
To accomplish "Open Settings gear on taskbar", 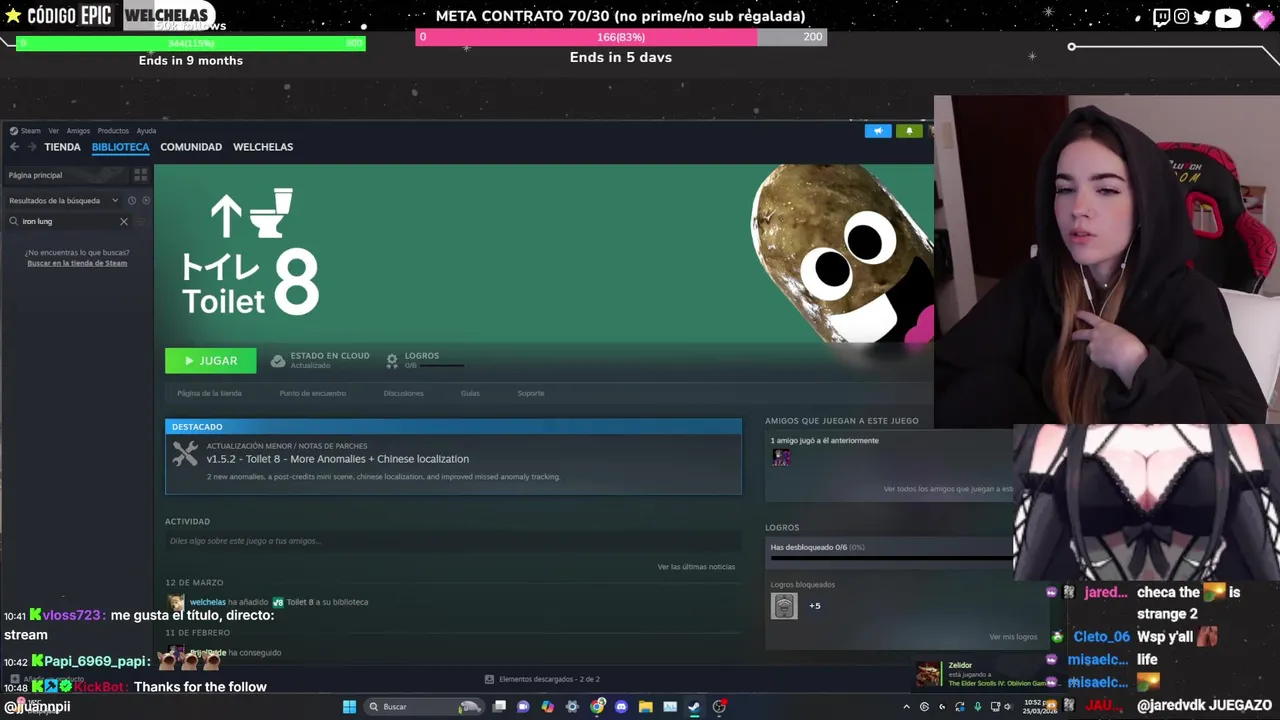I will pyautogui.click(x=572, y=707).
